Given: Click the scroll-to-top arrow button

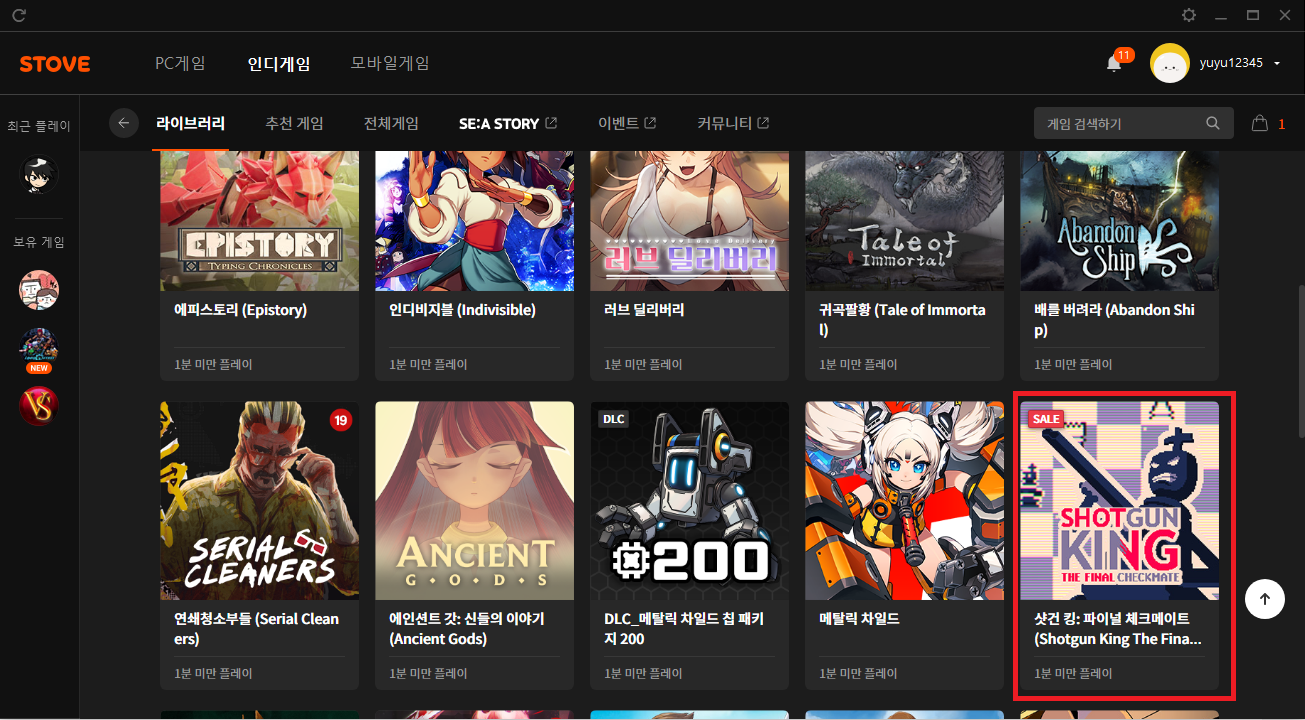Looking at the screenshot, I should (x=1265, y=599).
